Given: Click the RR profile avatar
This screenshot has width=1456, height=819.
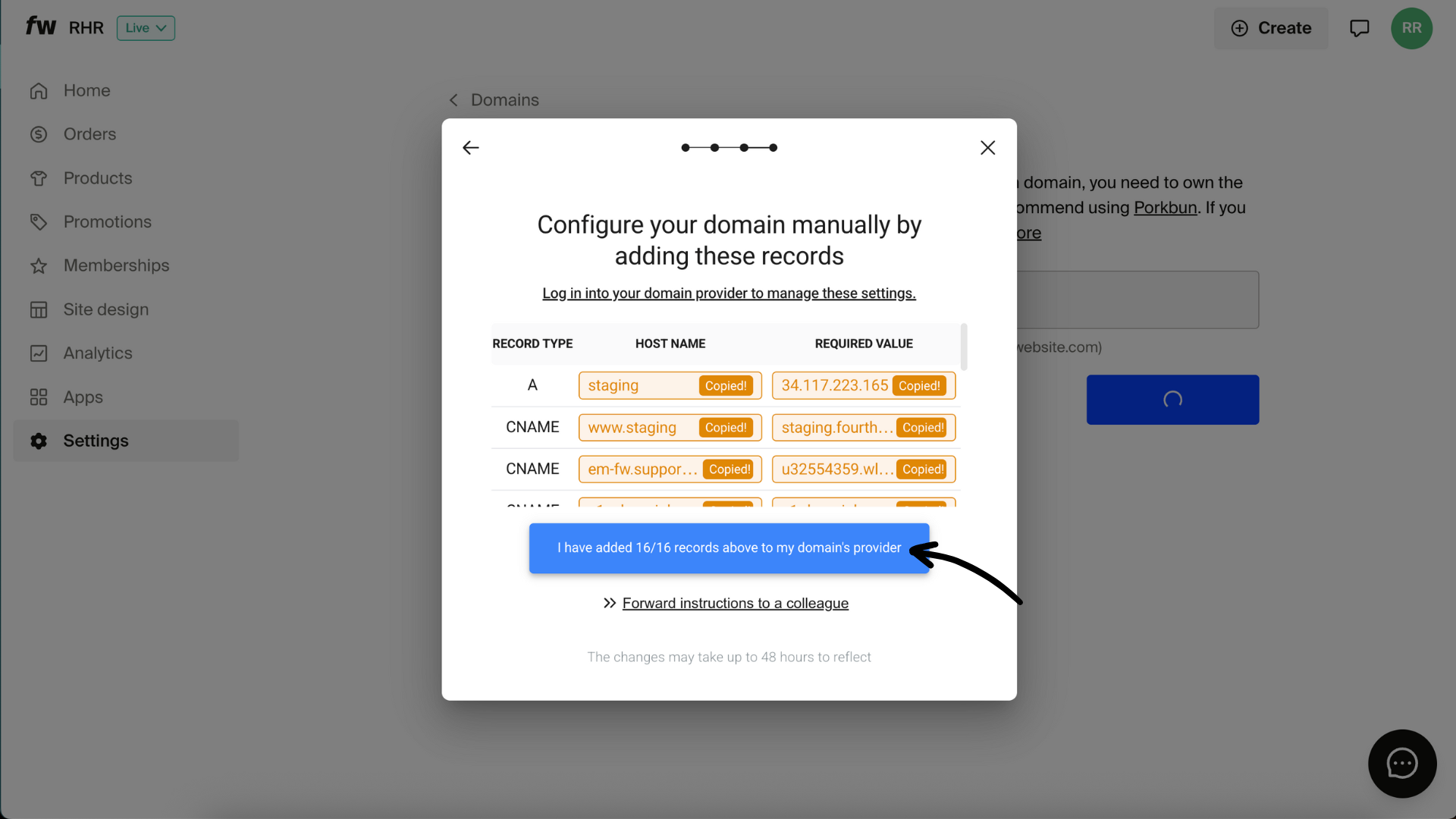Looking at the screenshot, I should 1412,28.
